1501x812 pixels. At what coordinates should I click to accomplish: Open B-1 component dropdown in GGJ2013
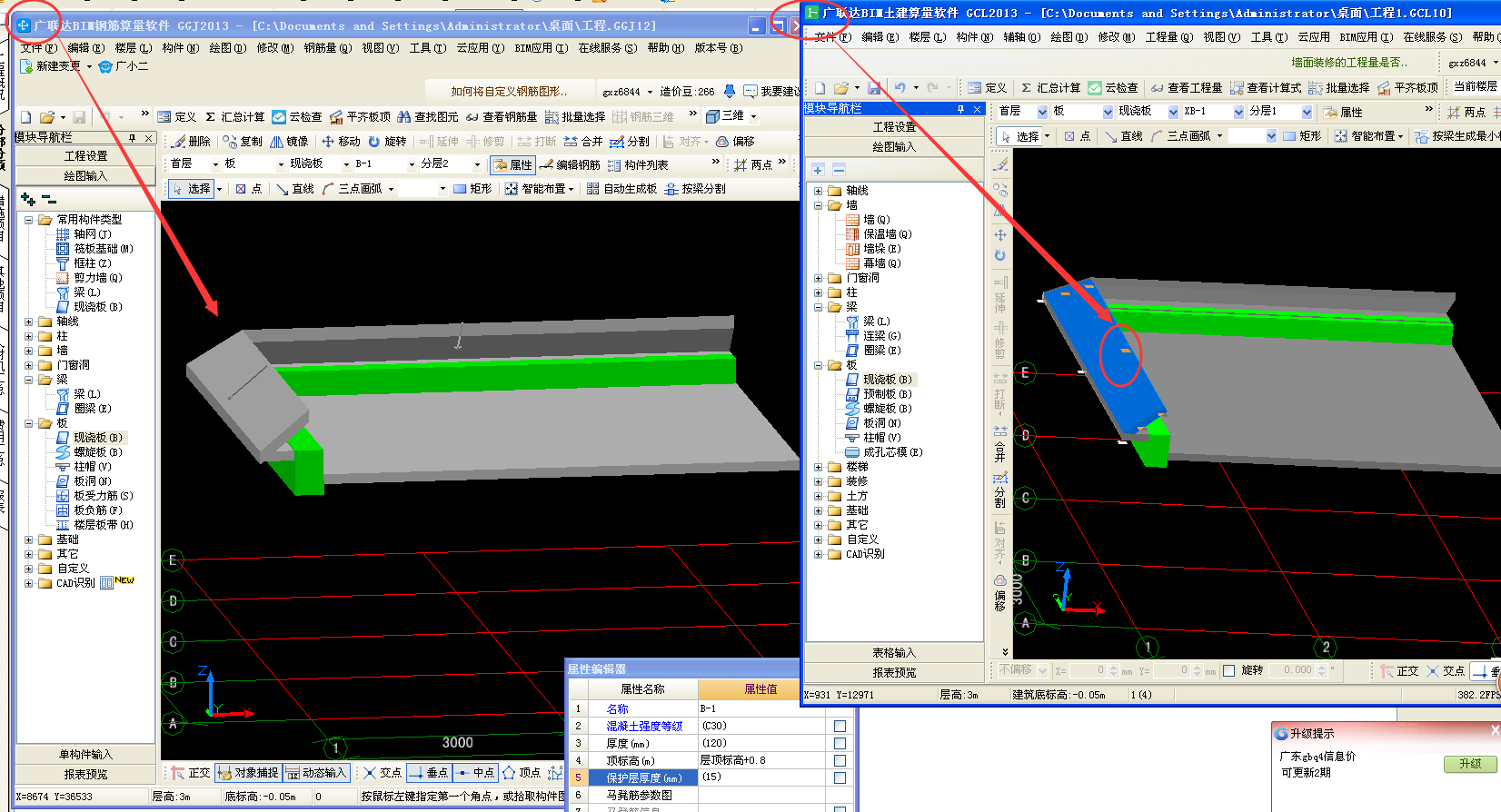click(x=412, y=164)
